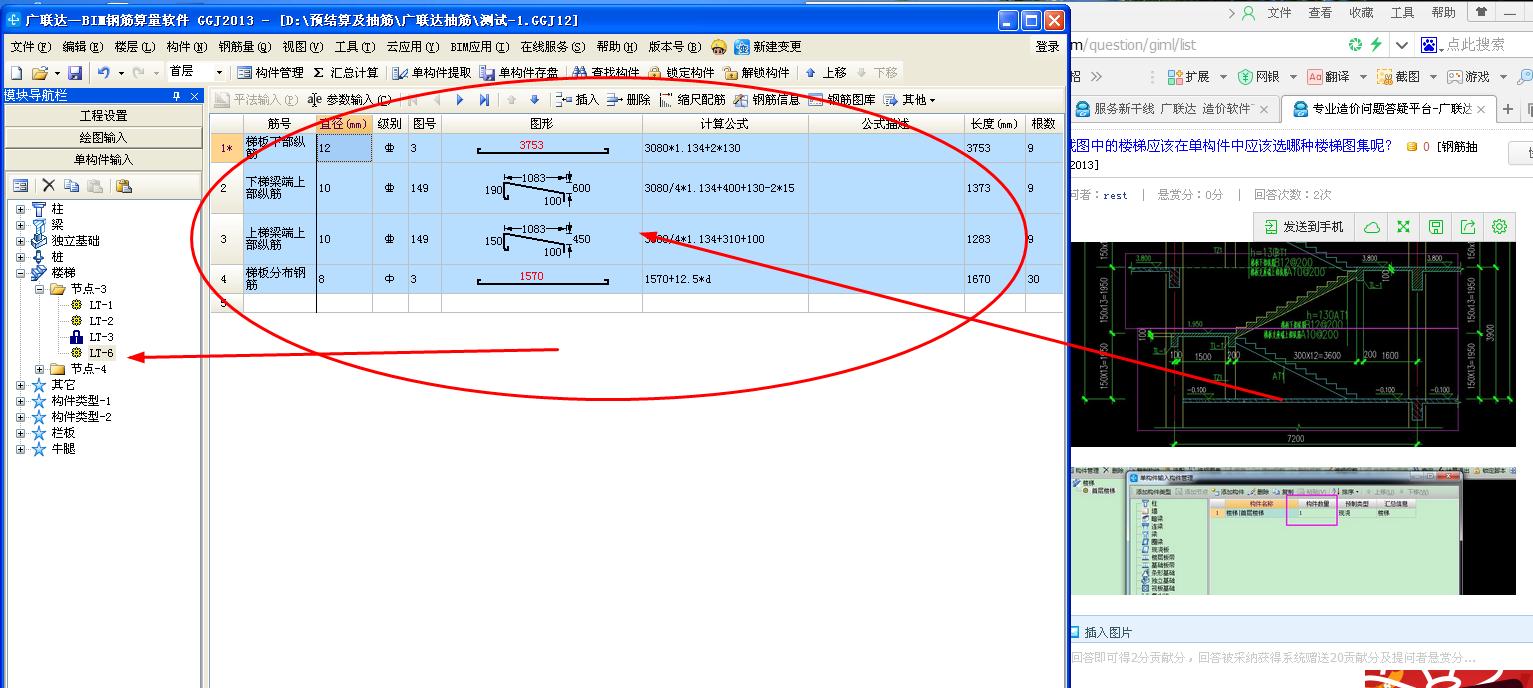Click diameter cell with value 12
Screen dimensions: 1533x688
tap(345, 148)
